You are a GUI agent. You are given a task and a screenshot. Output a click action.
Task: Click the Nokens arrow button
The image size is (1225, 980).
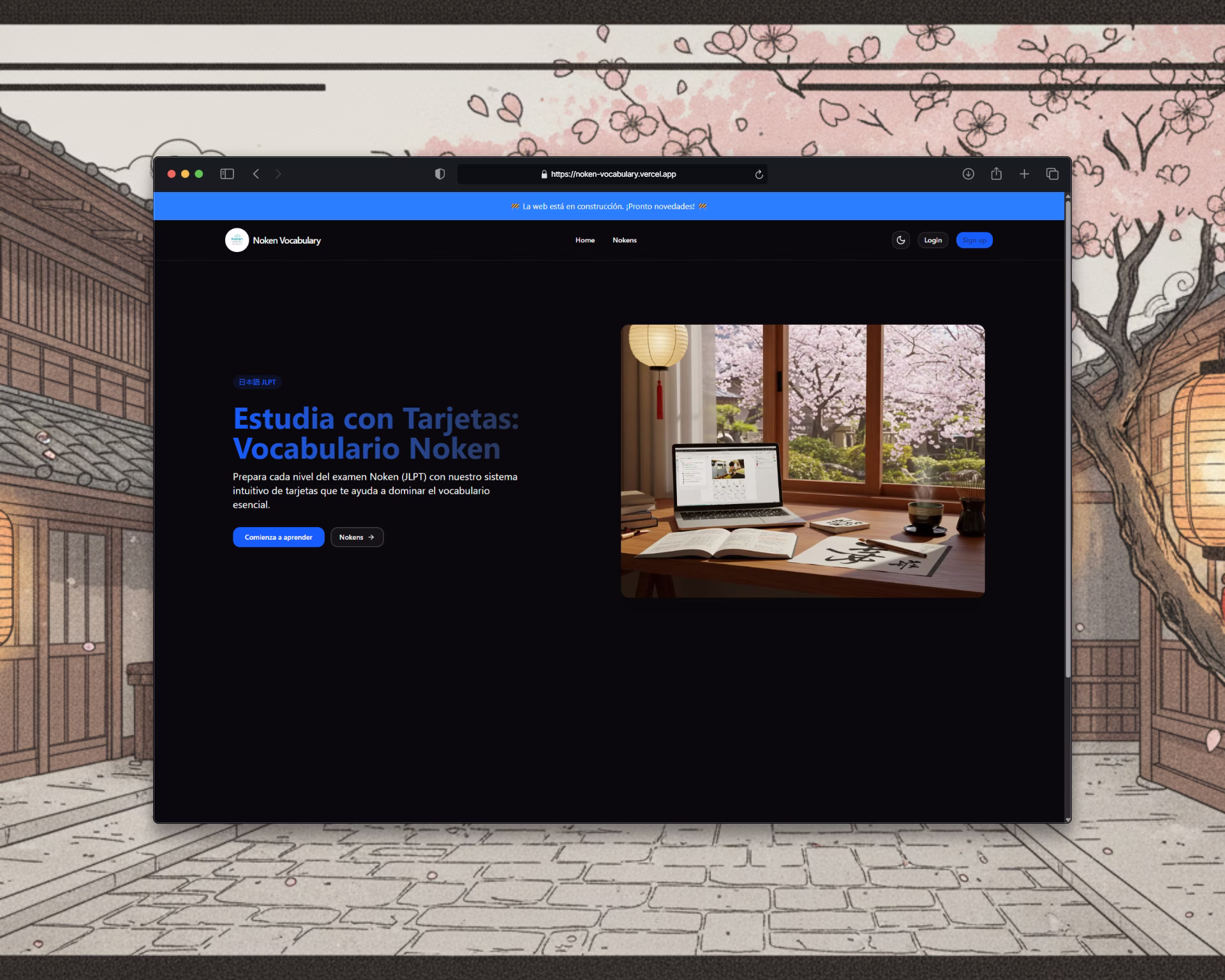(x=357, y=537)
